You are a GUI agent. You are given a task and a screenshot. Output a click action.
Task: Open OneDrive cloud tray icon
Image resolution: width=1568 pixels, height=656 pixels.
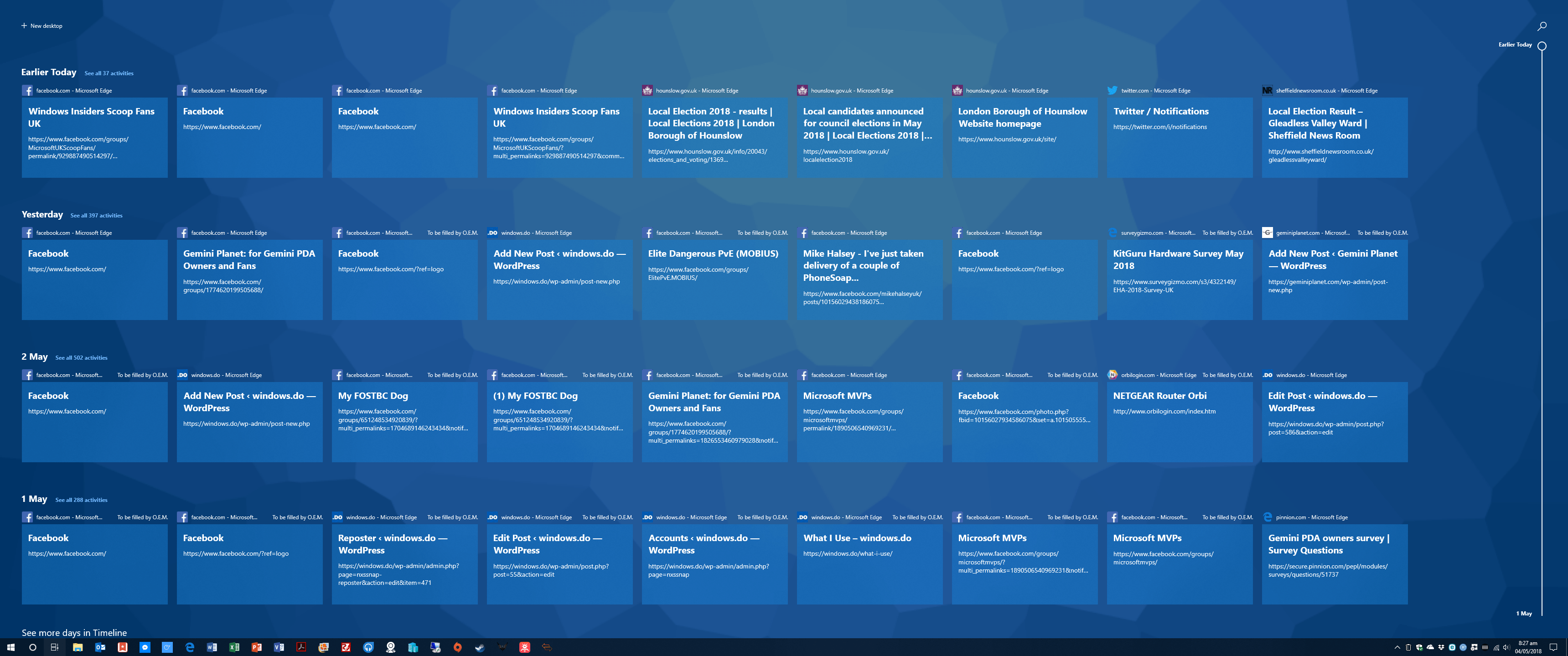tap(1430, 647)
